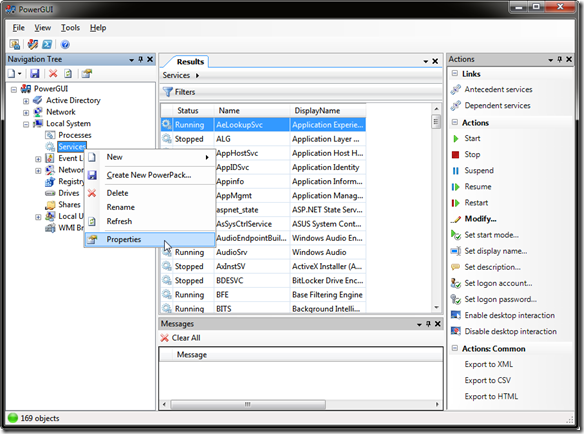Click the Services breadcrumb arrow
This screenshot has width=584, height=434.
coord(197,76)
